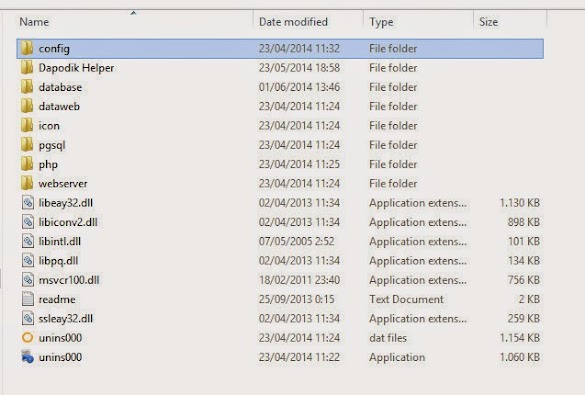
Task: Select the ssleay32.dll file name
Action: [x=66, y=319]
